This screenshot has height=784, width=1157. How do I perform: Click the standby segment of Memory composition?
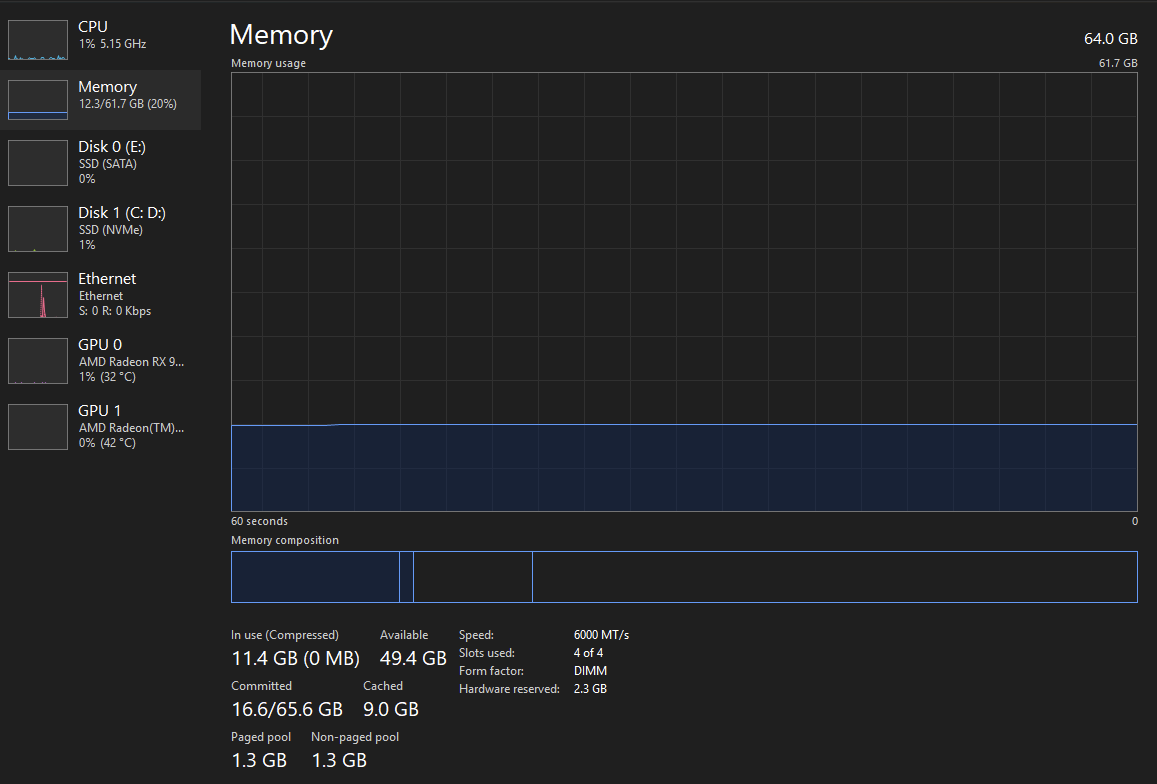click(472, 577)
